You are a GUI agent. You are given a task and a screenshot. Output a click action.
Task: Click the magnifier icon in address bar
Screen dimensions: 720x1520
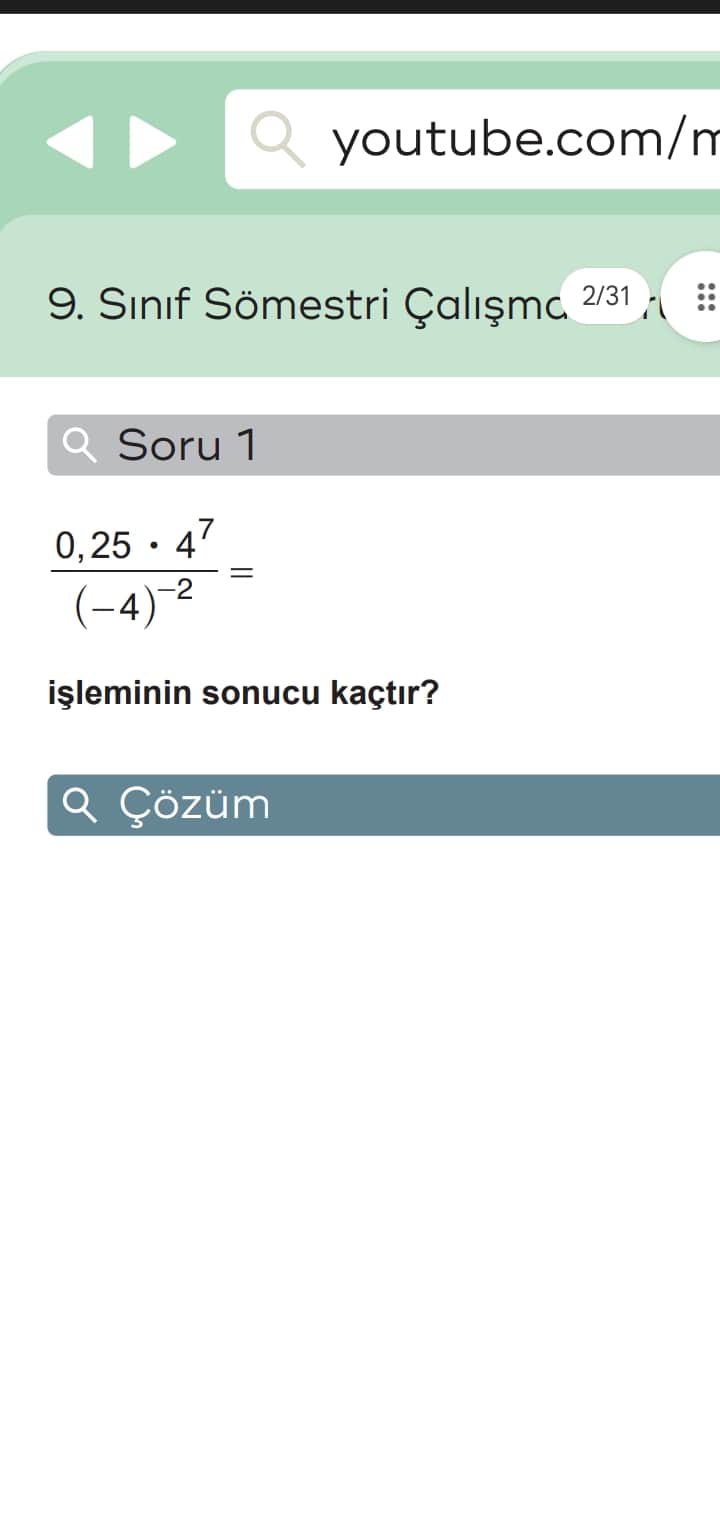pyautogui.click(x=277, y=139)
